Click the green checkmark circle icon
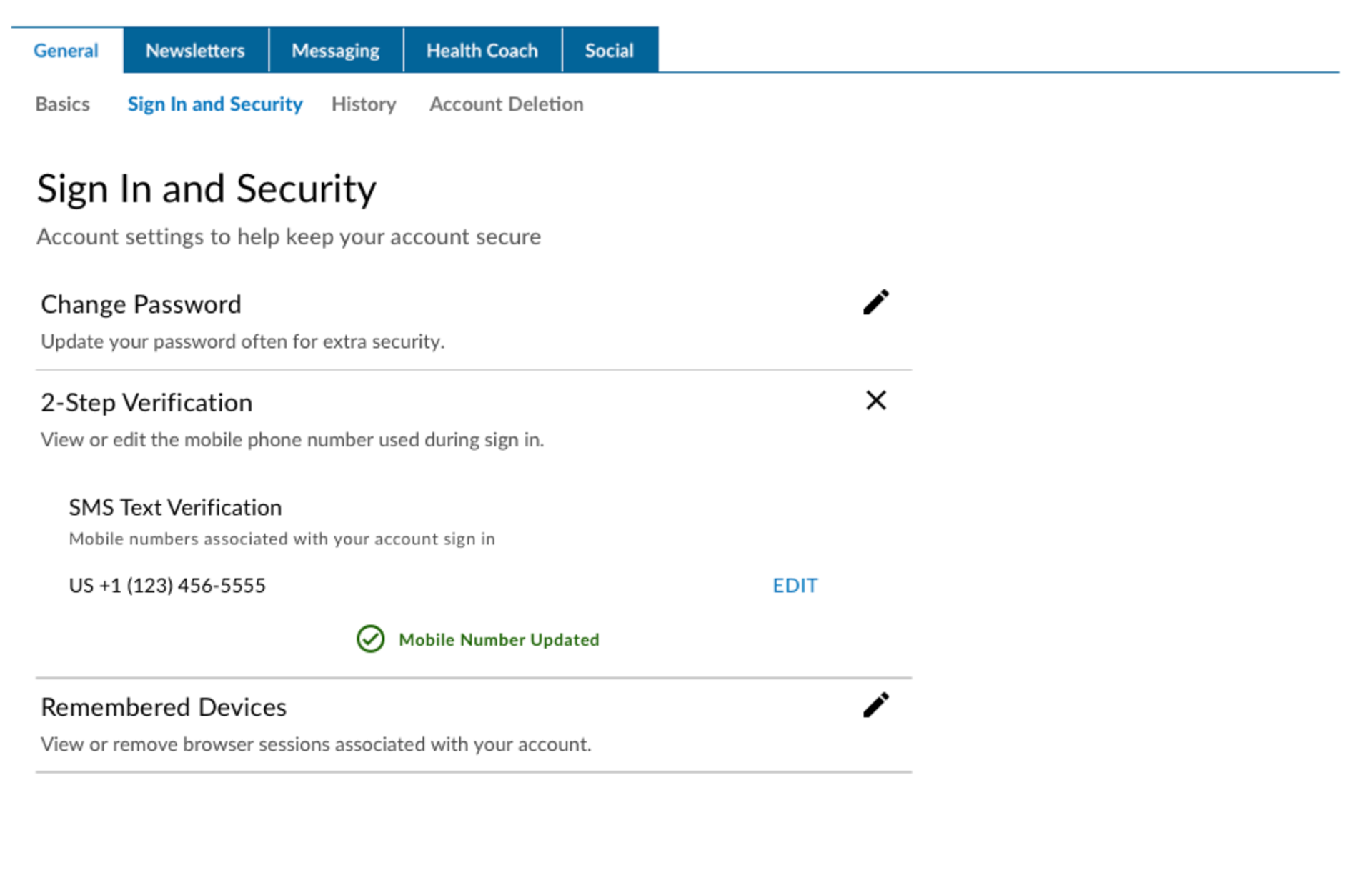This screenshot has width=1372, height=890. (x=370, y=639)
